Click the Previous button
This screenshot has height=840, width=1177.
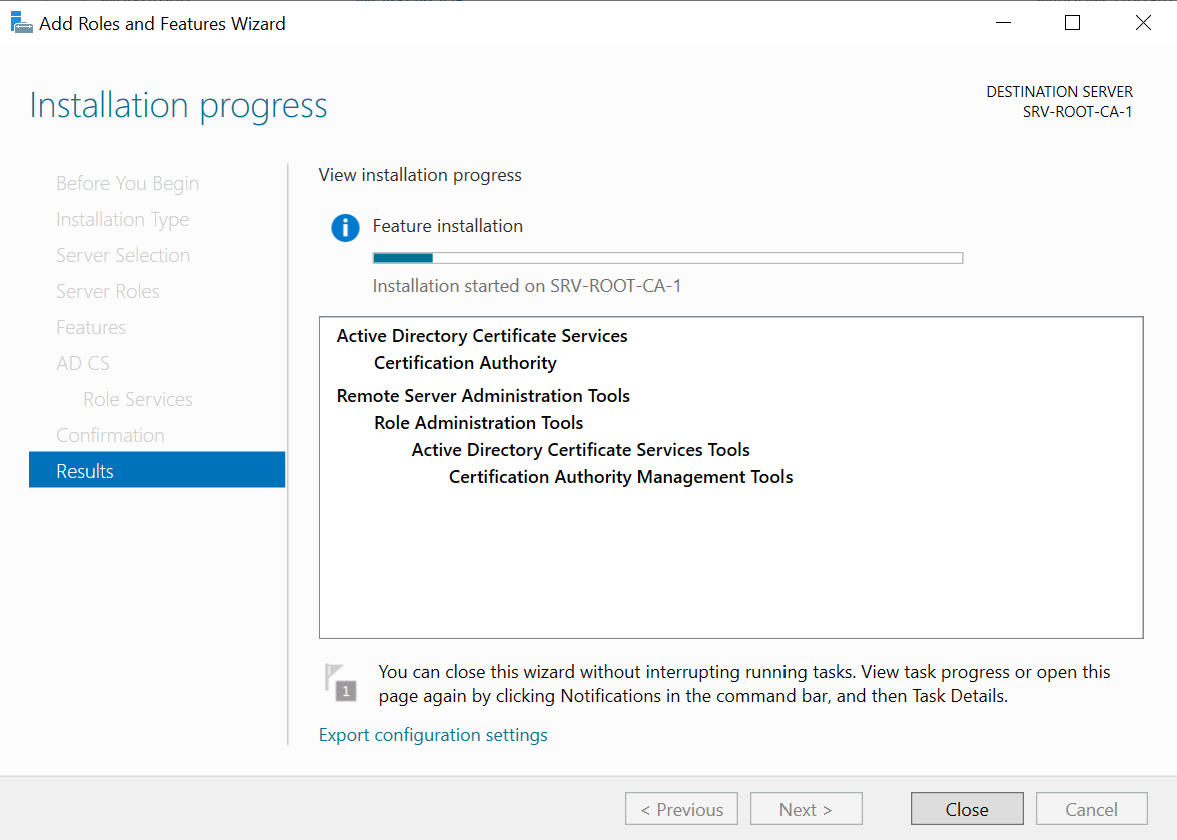coord(681,808)
